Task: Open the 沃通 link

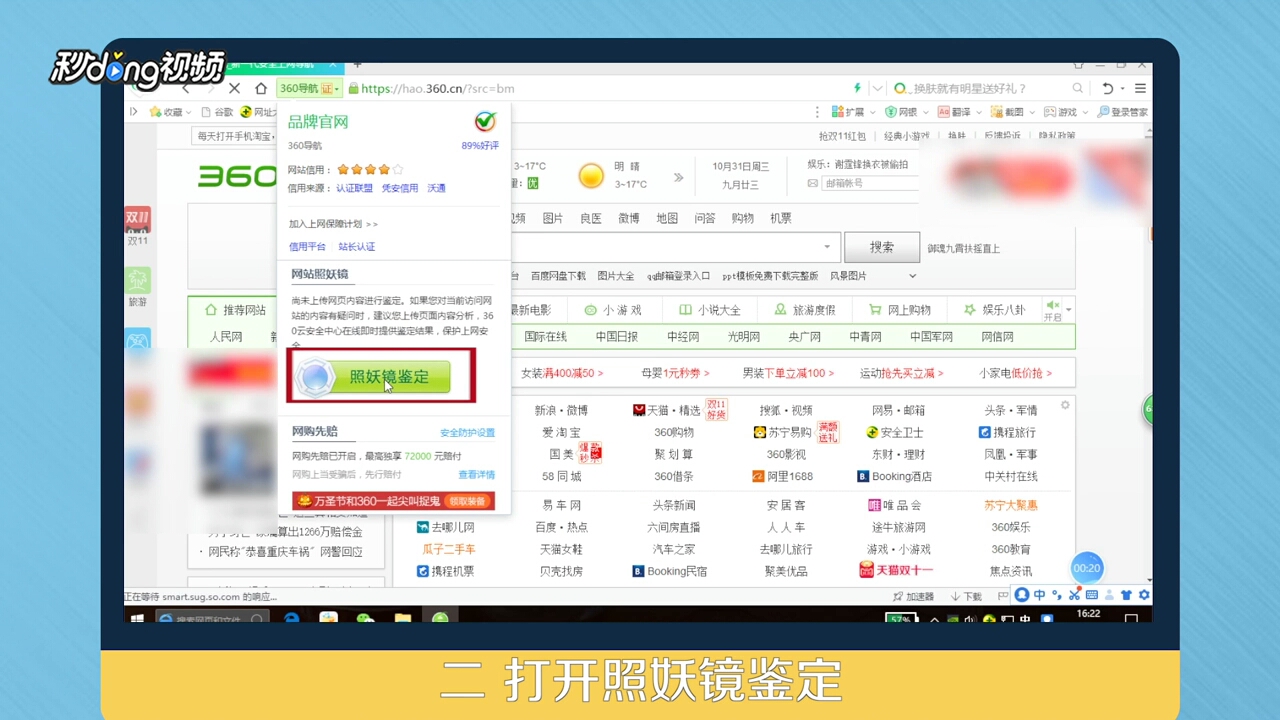Action: tap(437, 188)
